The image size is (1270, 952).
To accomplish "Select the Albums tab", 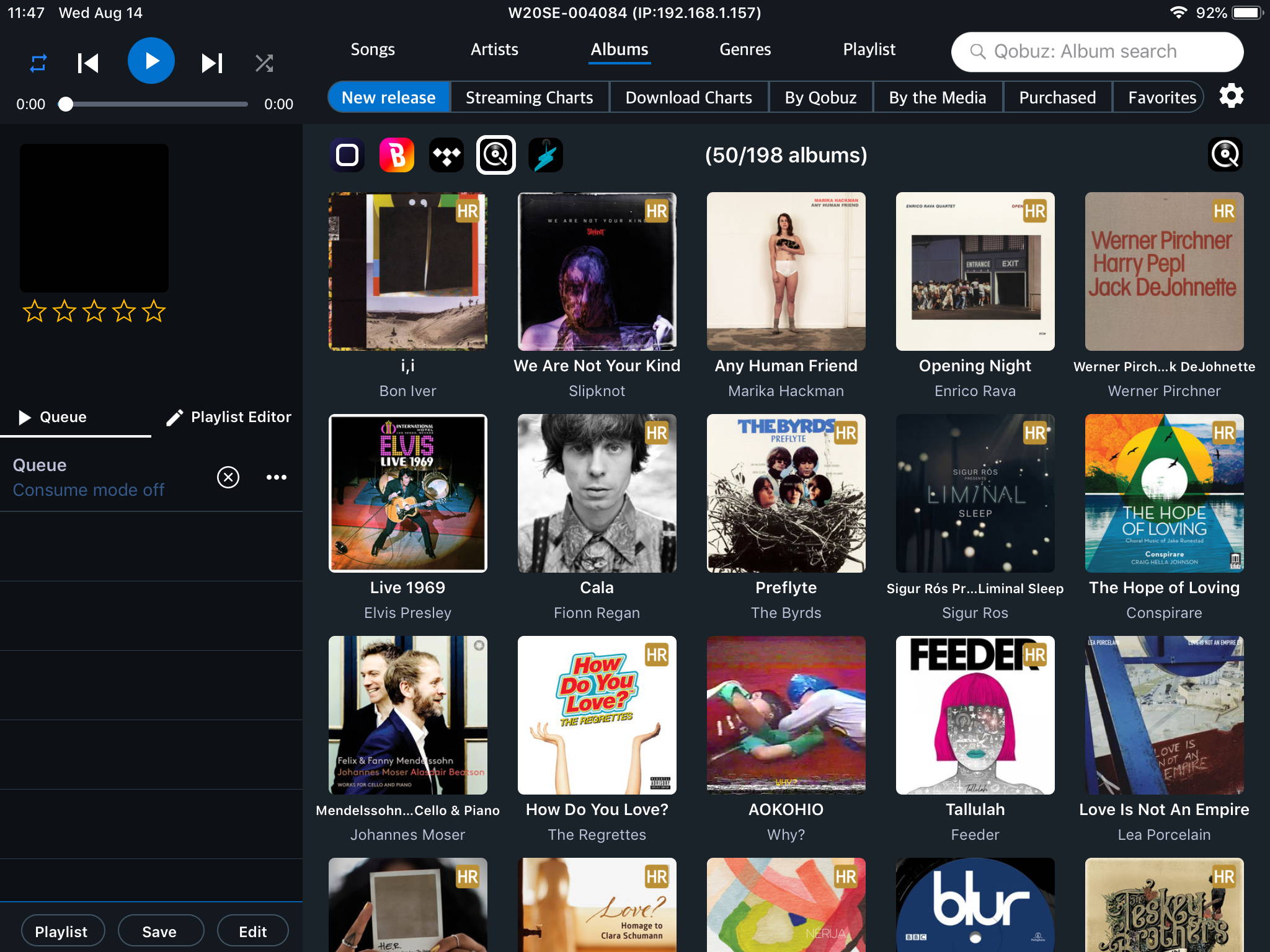I will pos(619,50).
